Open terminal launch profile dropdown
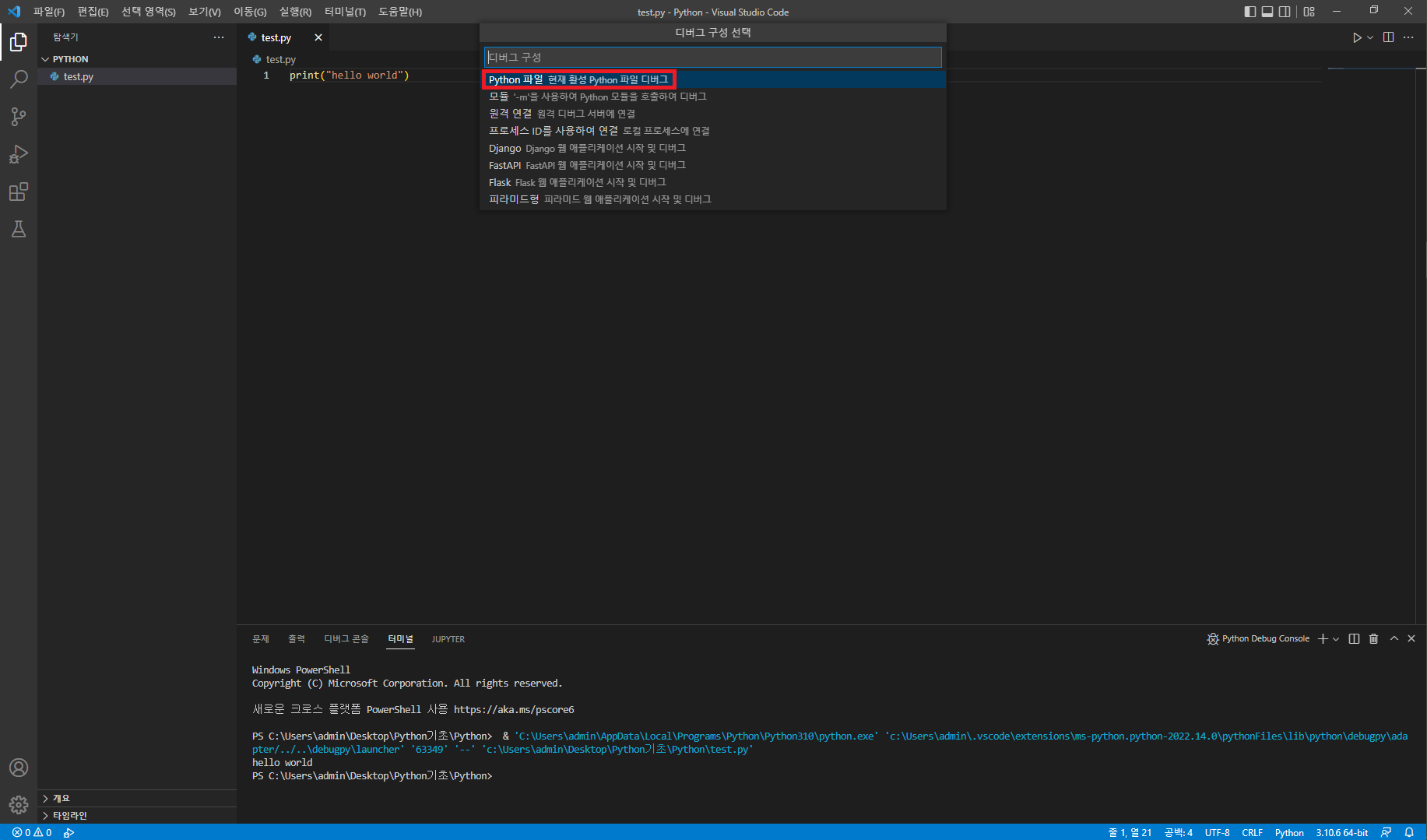The height and width of the screenshot is (840, 1427). [1336, 638]
